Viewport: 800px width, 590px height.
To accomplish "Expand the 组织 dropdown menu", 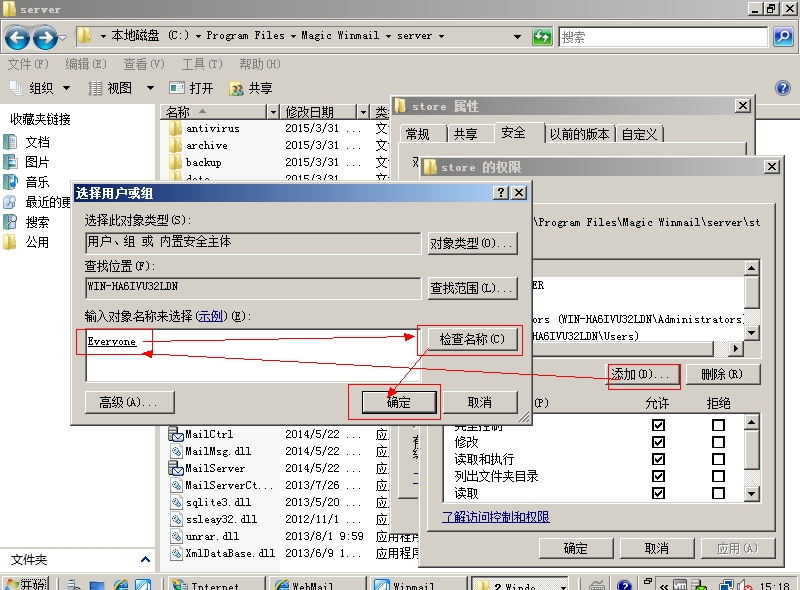I will tap(66, 88).
